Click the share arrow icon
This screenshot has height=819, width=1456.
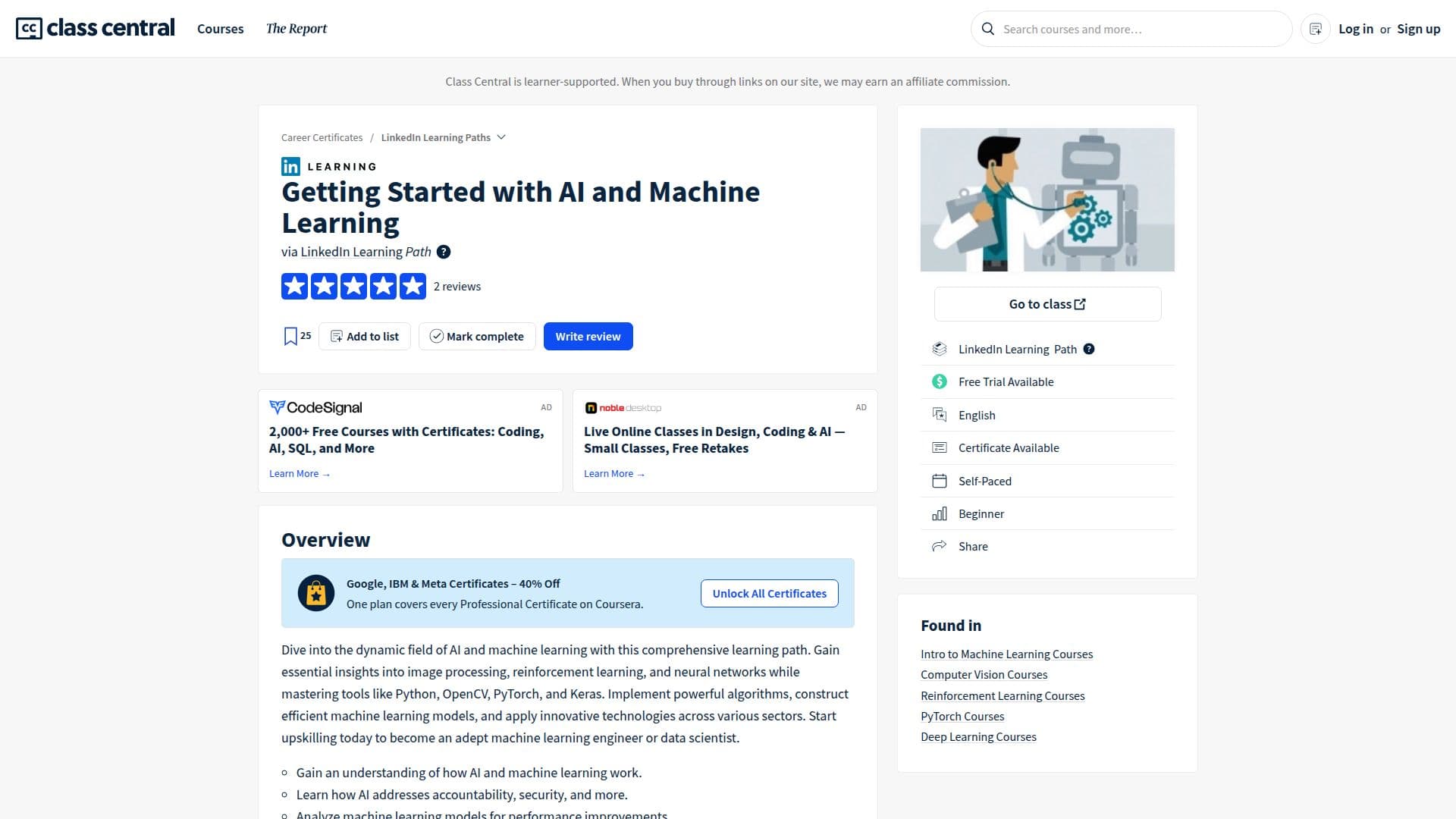(940, 546)
